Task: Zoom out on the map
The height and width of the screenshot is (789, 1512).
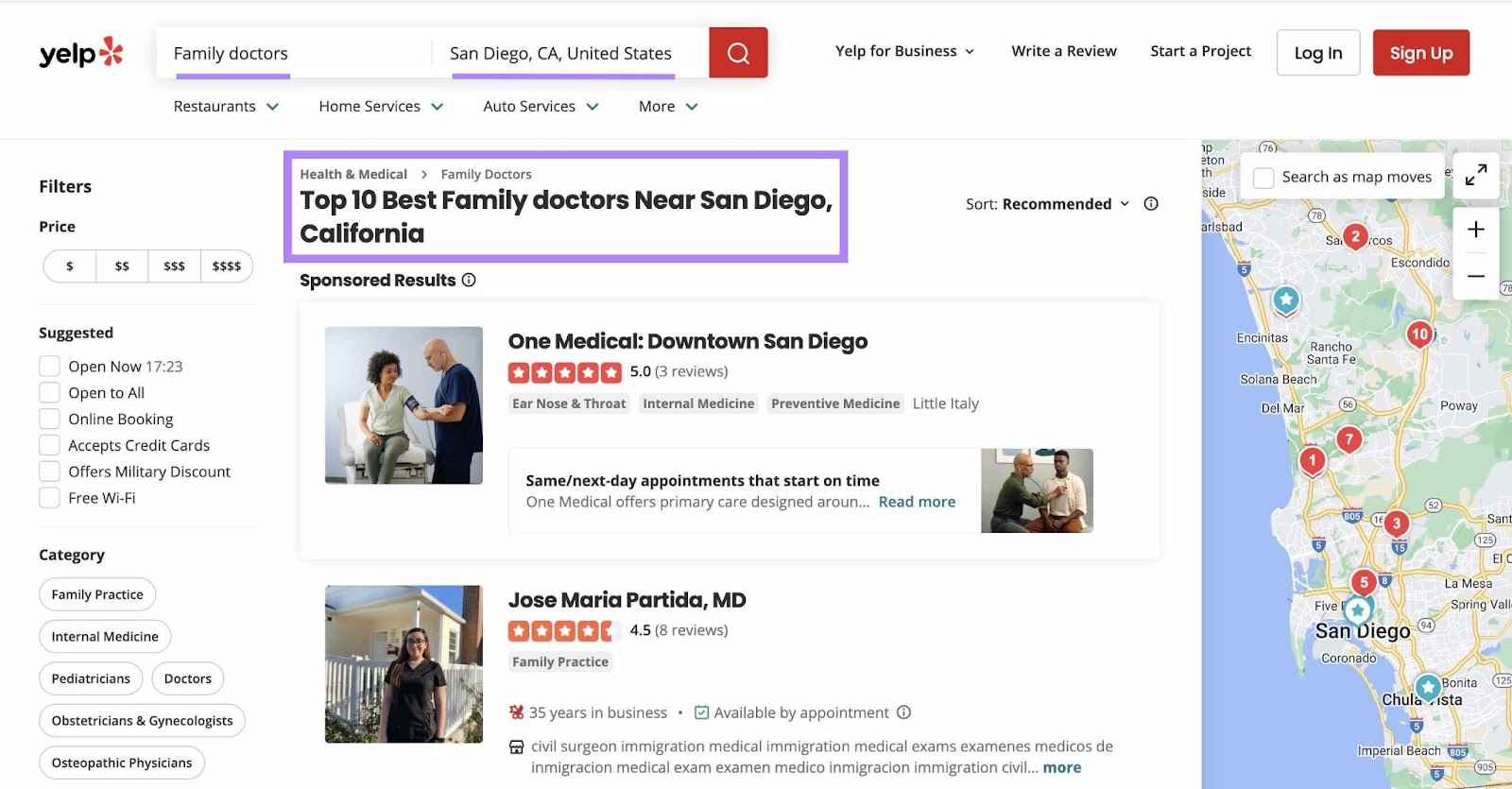Action: pyautogui.click(x=1476, y=276)
